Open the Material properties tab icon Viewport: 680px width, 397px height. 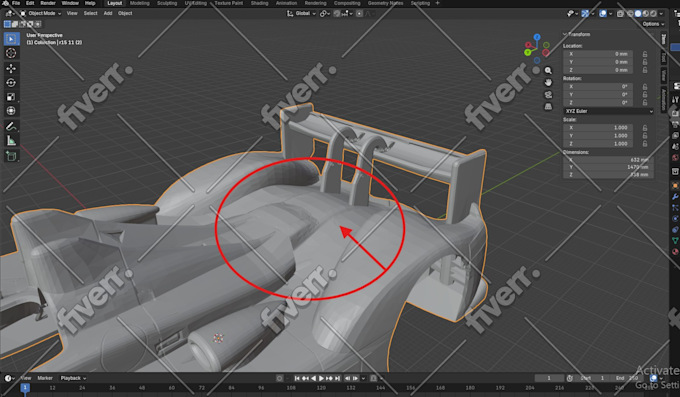pyautogui.click(x=675, y=252)
